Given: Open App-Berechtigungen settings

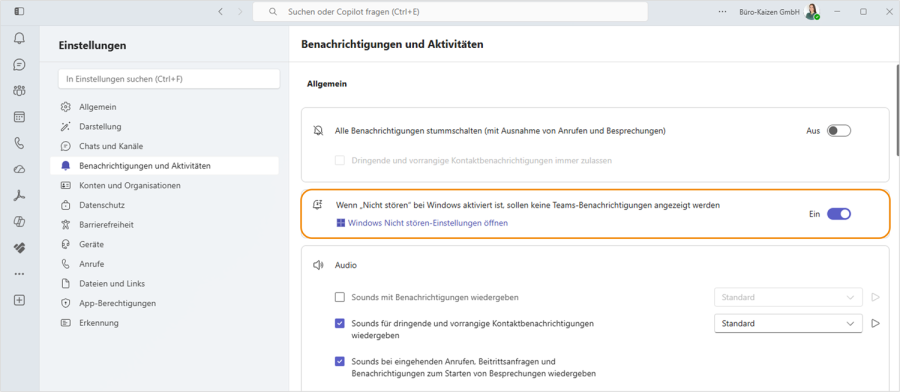Looking at the screenshot, I should pyautogui.click(x=164, y=303).
